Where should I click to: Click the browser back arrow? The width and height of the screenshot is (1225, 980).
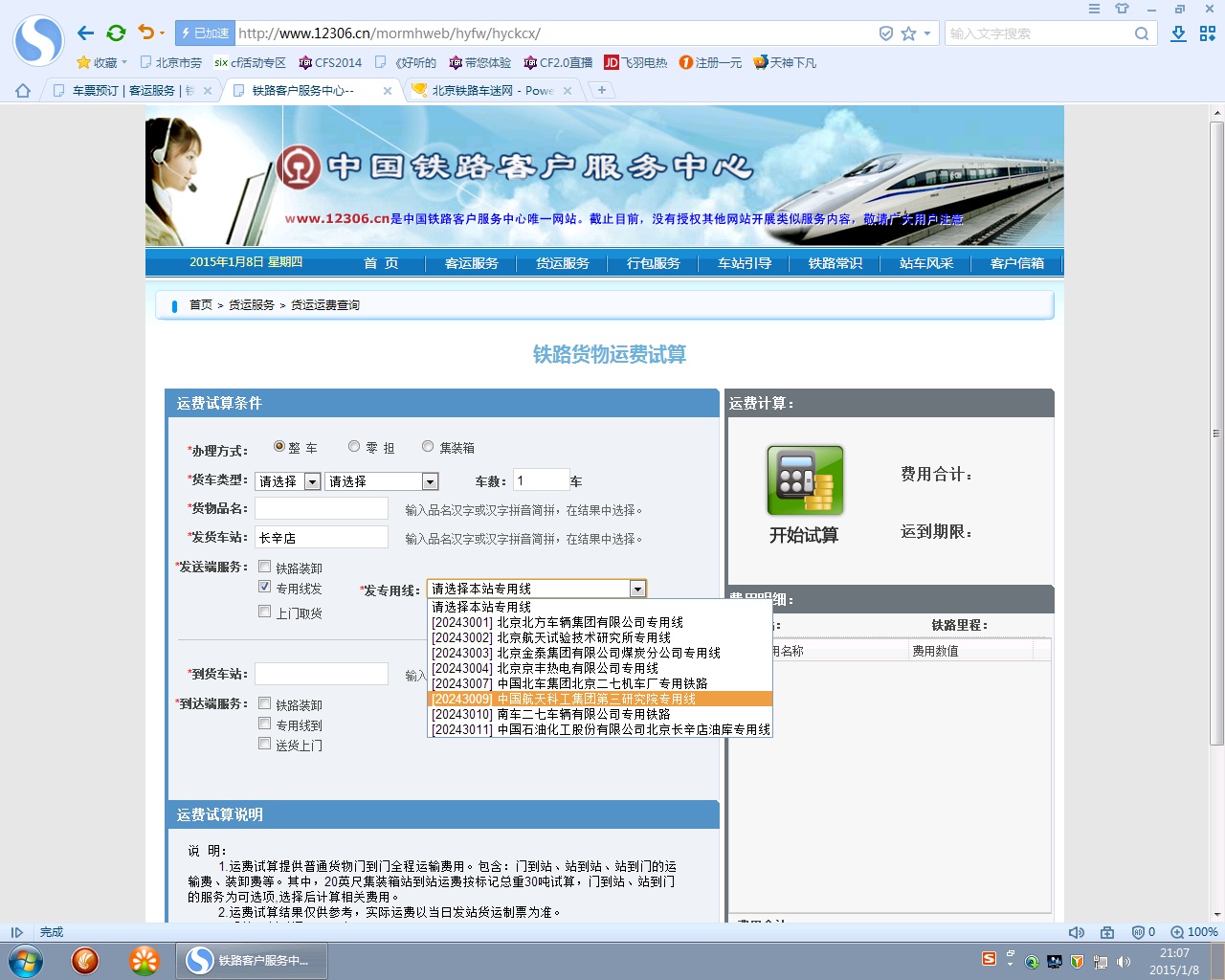coord(86,33)
